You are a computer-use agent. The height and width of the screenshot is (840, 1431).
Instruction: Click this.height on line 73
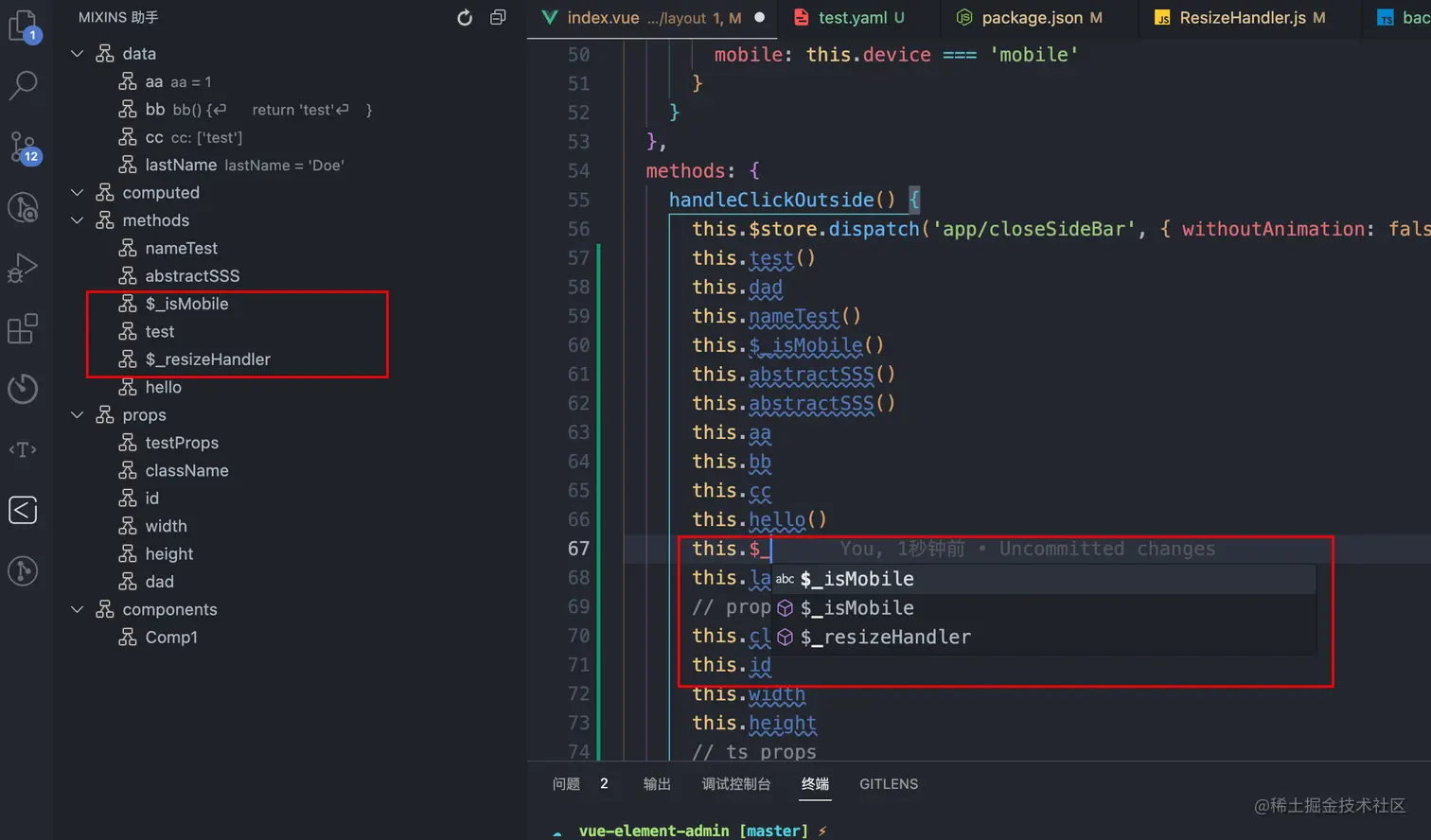753,723
